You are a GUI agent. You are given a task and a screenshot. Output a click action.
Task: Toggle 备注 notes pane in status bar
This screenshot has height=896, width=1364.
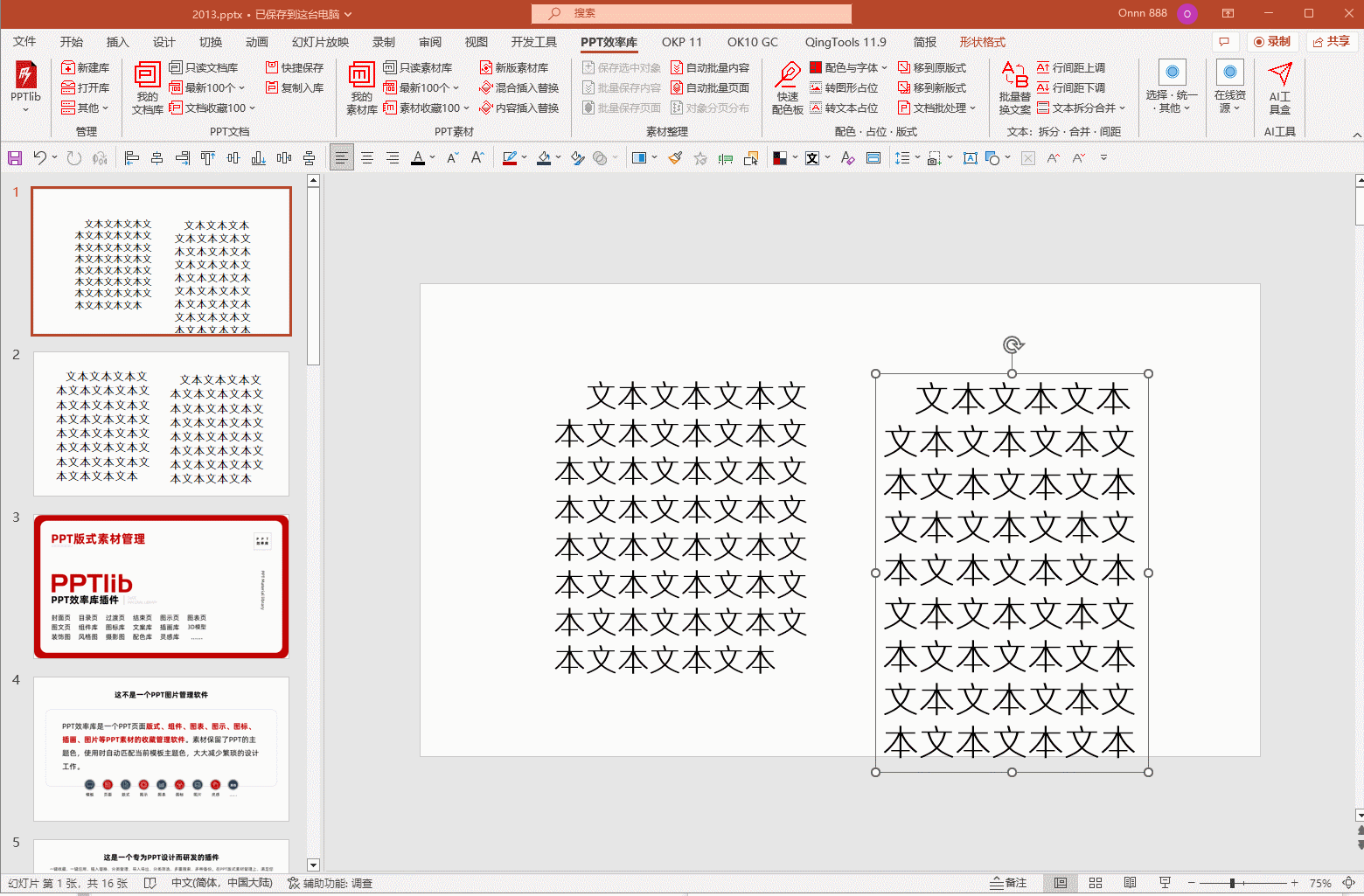pyautogui.click(x=1008, y=883)
